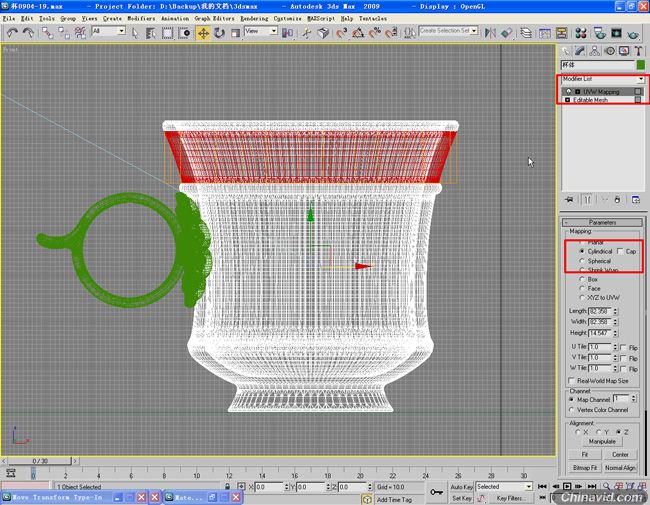650x505 pixels.
Task: Toggle the Angle Snap icon
Action: [x=358, y=33]
